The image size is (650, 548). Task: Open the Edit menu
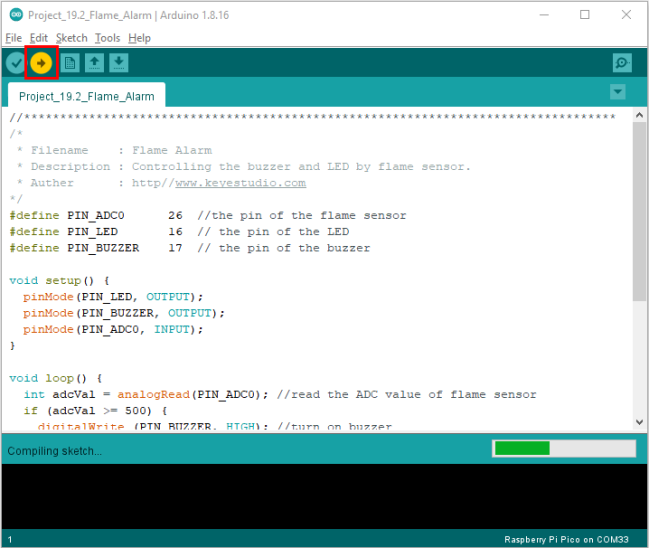(x=39, y=38)
